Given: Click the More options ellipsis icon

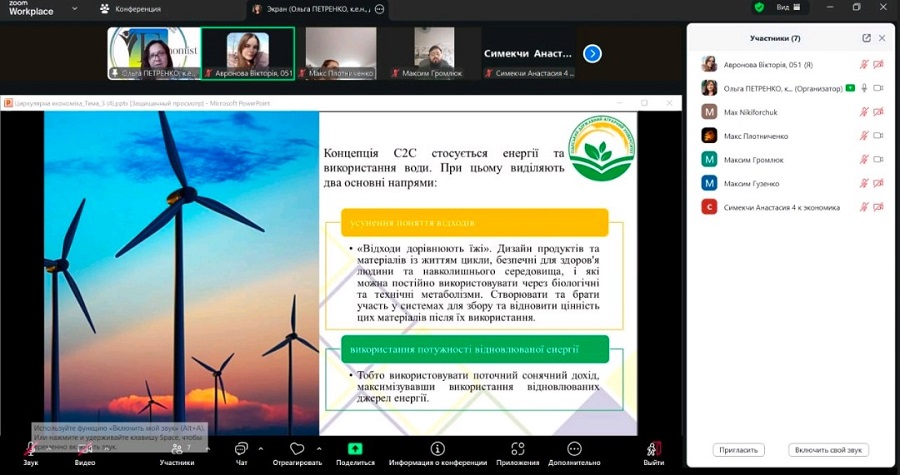Looking at the screenshot, I should coord(574,449).
